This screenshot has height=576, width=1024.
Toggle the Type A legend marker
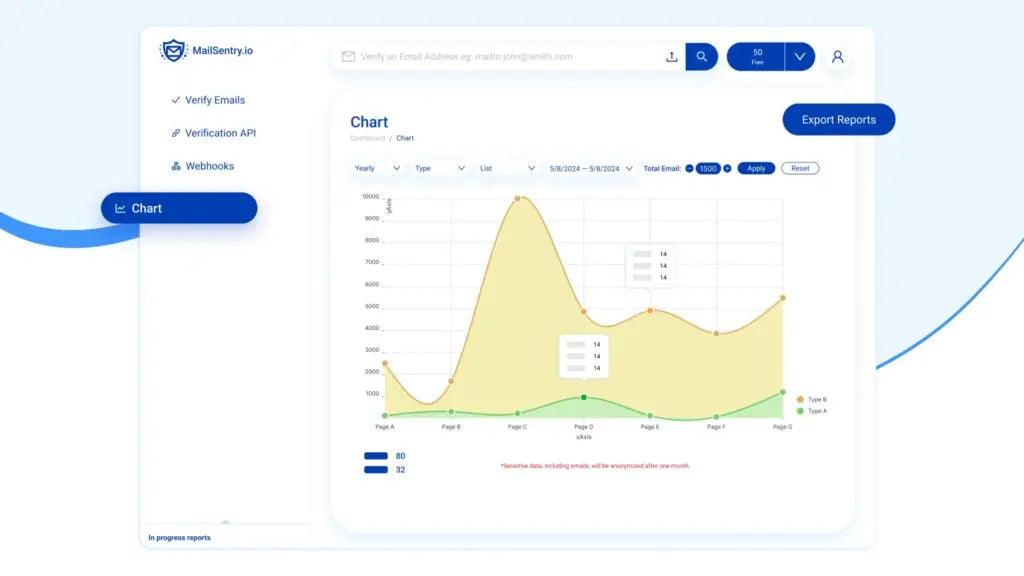tap(800, 411)
